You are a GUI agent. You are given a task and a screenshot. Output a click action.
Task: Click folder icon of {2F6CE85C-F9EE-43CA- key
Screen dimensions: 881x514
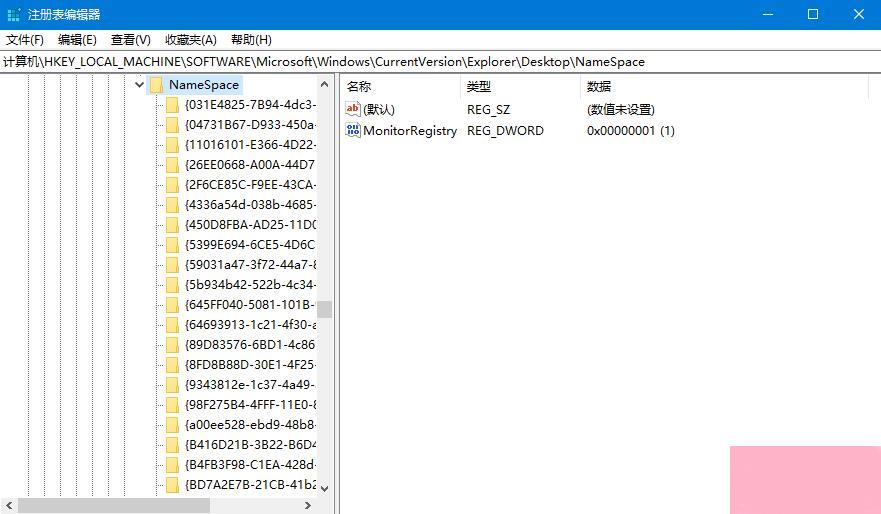coord(172,185)
